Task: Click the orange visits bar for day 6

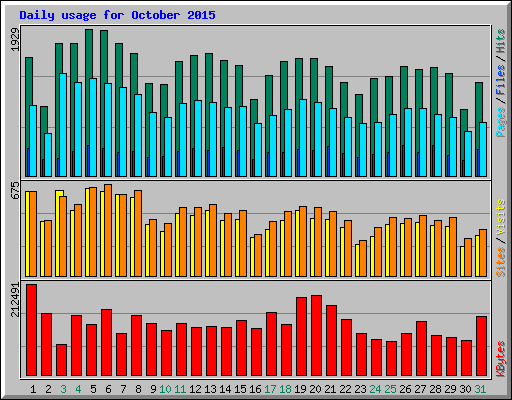Action: tap(108, 230)
